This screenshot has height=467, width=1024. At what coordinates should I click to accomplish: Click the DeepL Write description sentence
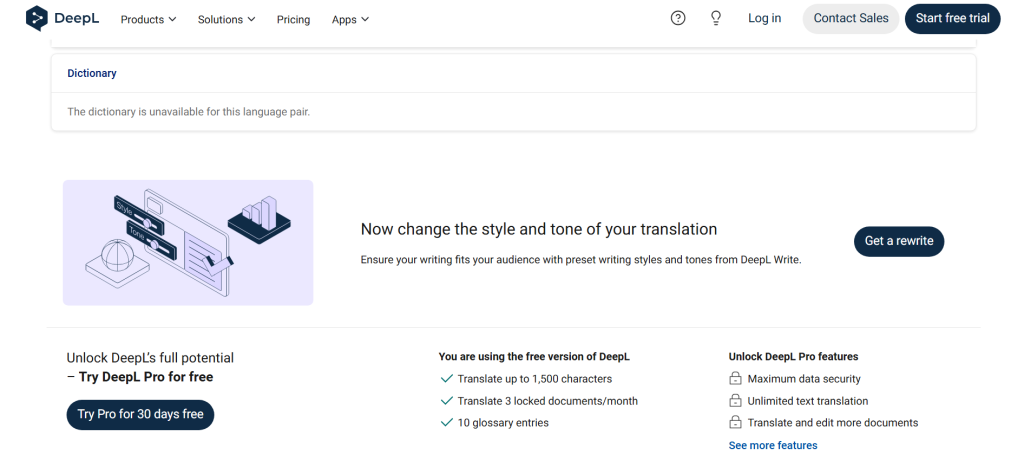[x=581, y=260]
